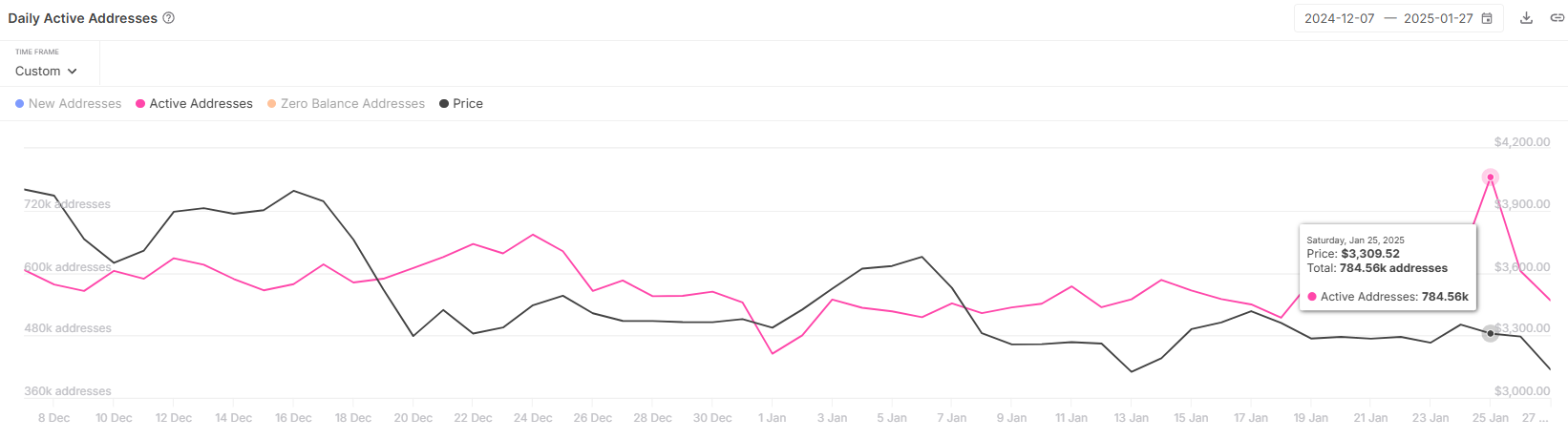The height and width of the screenshot is (439, 1568).
Task: Edit the 2025-01-27 end date
Action: coord(1438,18)
